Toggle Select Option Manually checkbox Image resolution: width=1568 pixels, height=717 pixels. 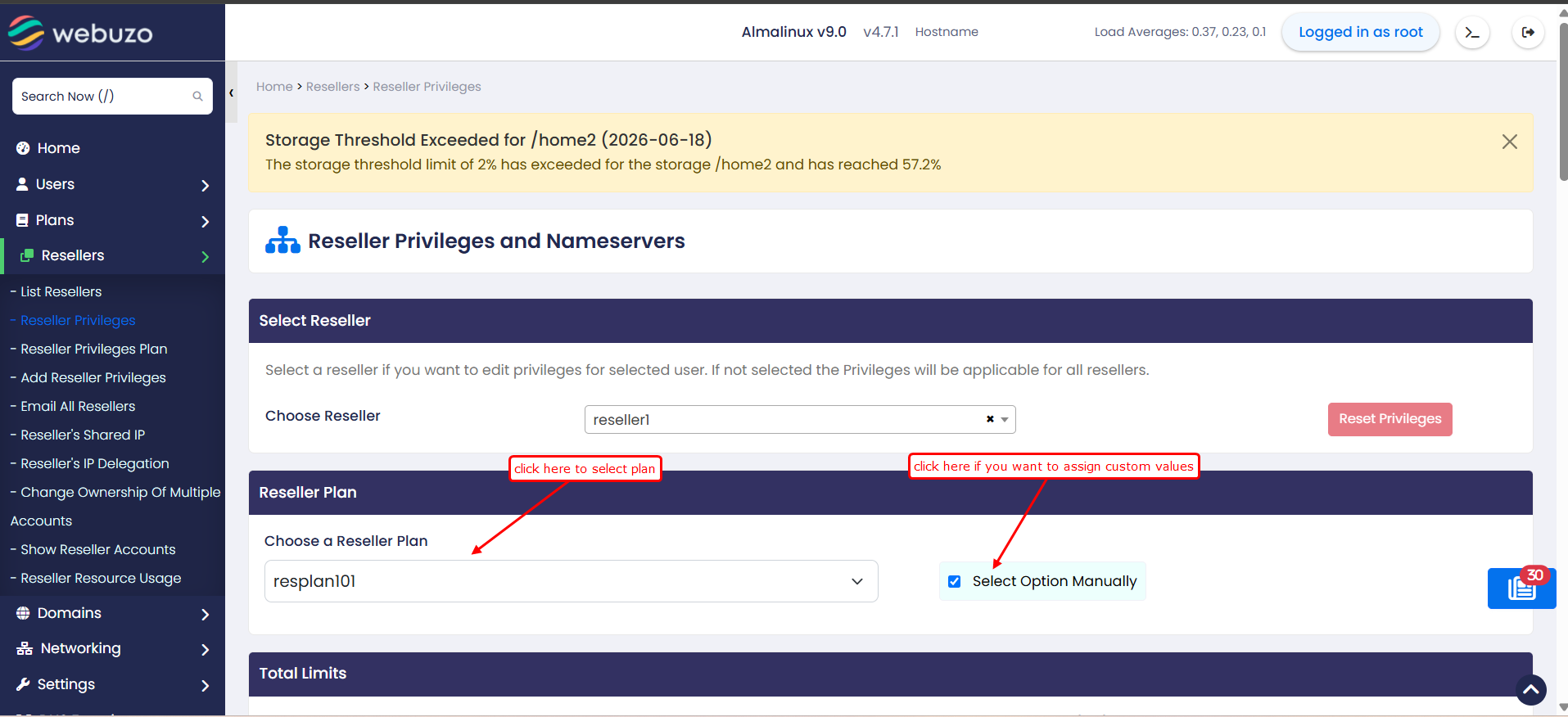click(x=954, y=581)
